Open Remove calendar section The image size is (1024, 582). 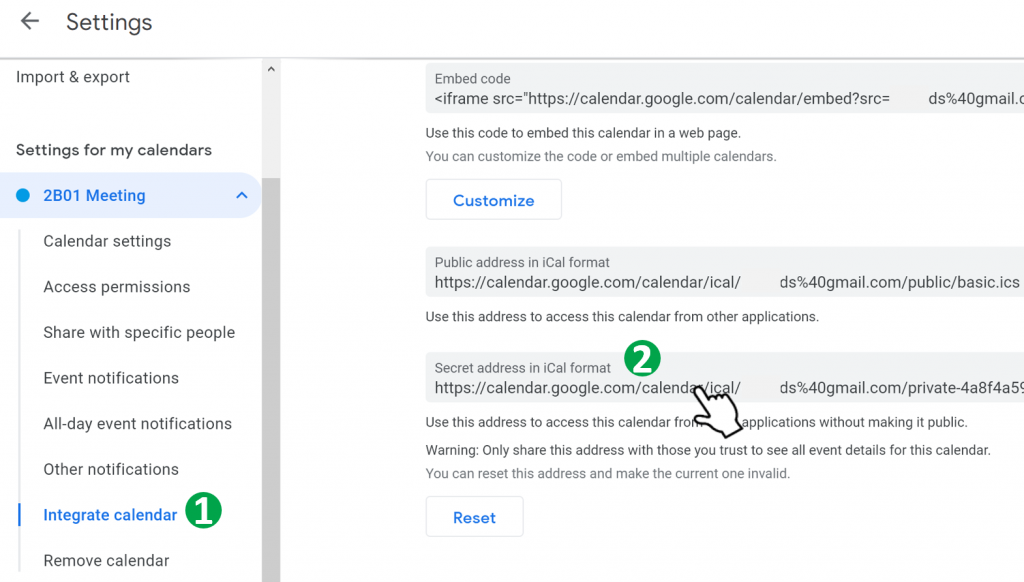106,561
